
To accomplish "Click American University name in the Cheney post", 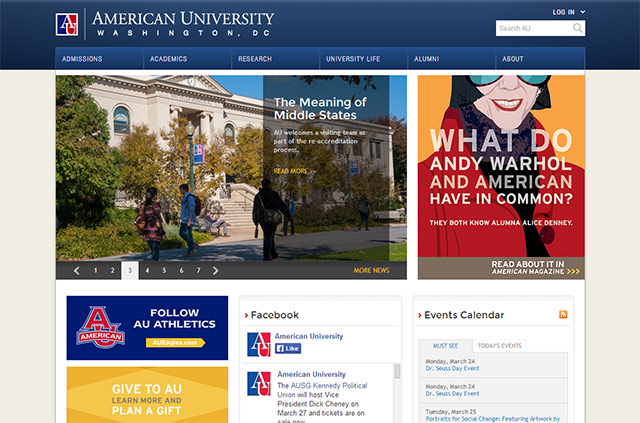I will coord(311,374).
